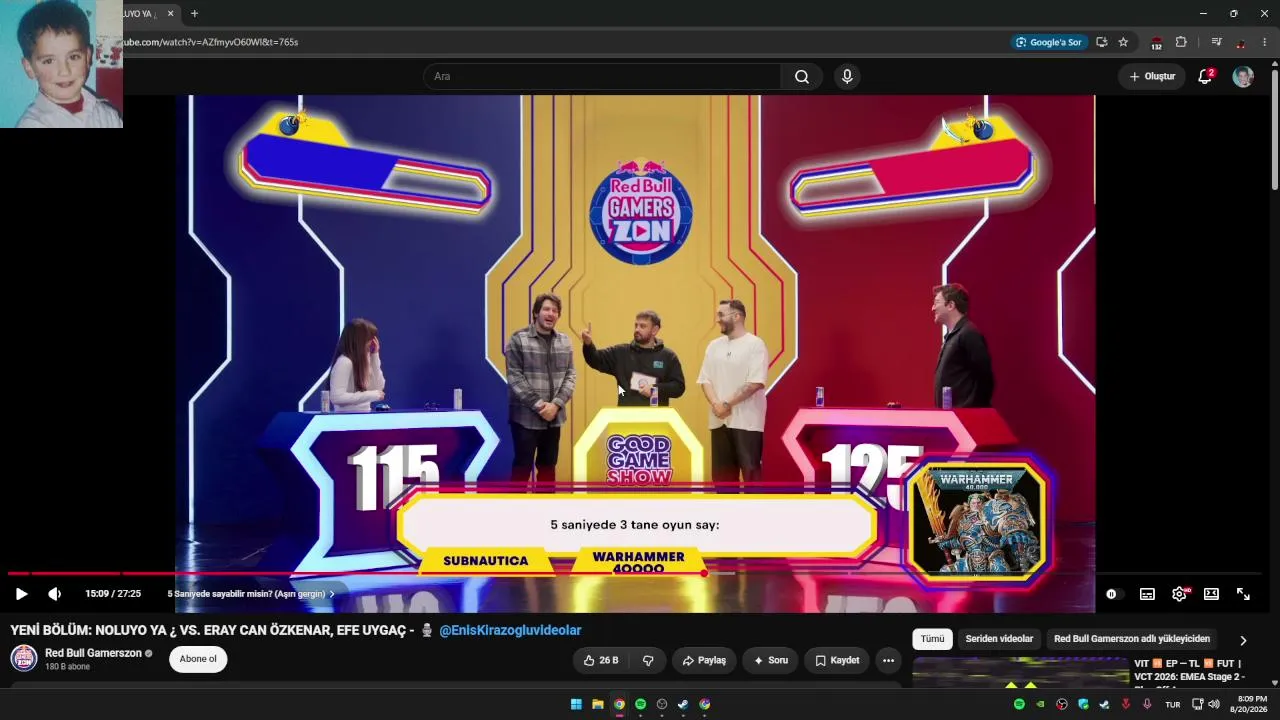Image resolution: width=1280 pixels, height=720 pixels.
Task: Open the Chrome media controls icon
Action: pos(1216,42)
